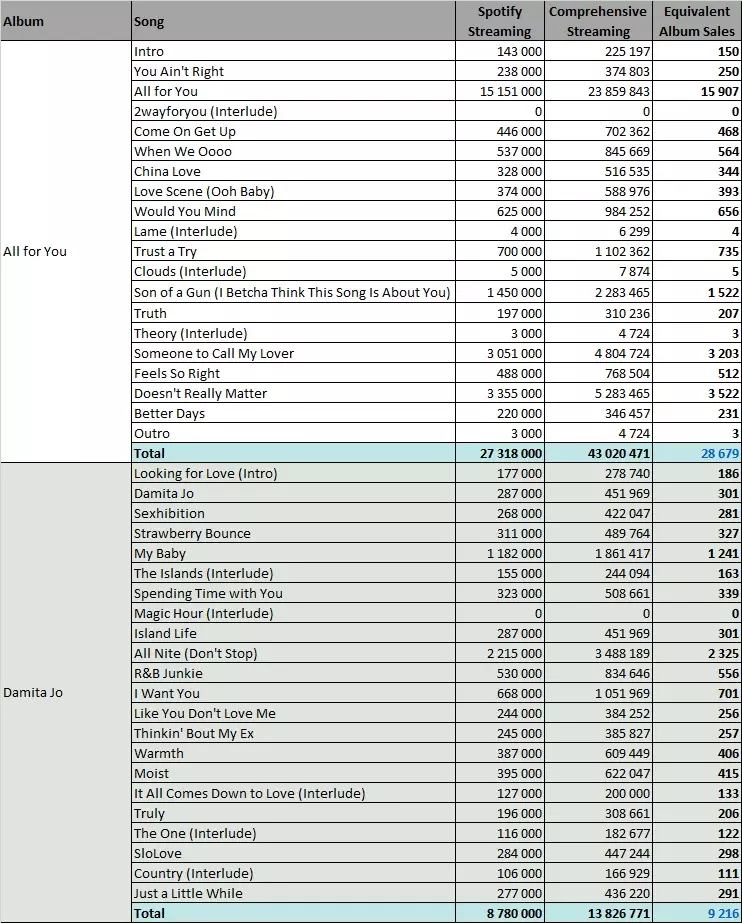The height and width of the screenshot is (923, 742).
Task: Select the 1 861 417 comprehensive value
Action: point(598,553)
